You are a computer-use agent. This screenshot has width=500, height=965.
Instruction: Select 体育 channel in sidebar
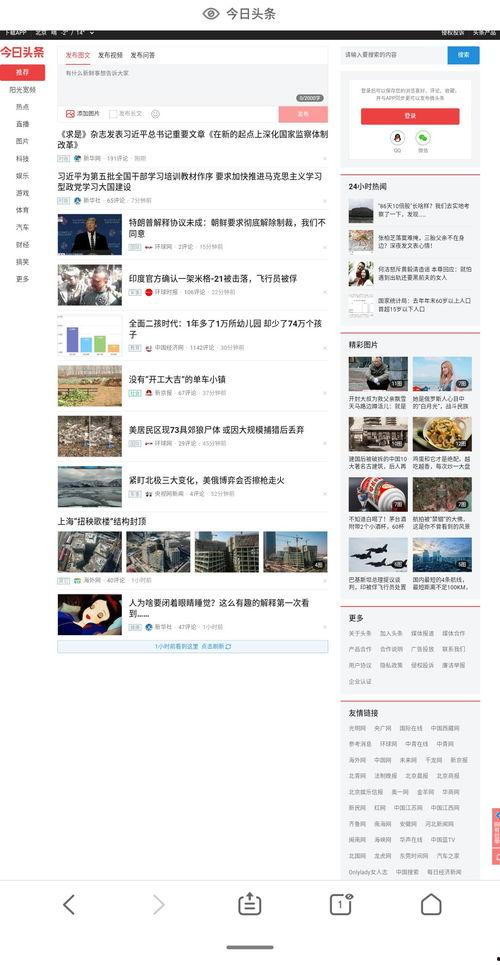(x=22, y=210)
